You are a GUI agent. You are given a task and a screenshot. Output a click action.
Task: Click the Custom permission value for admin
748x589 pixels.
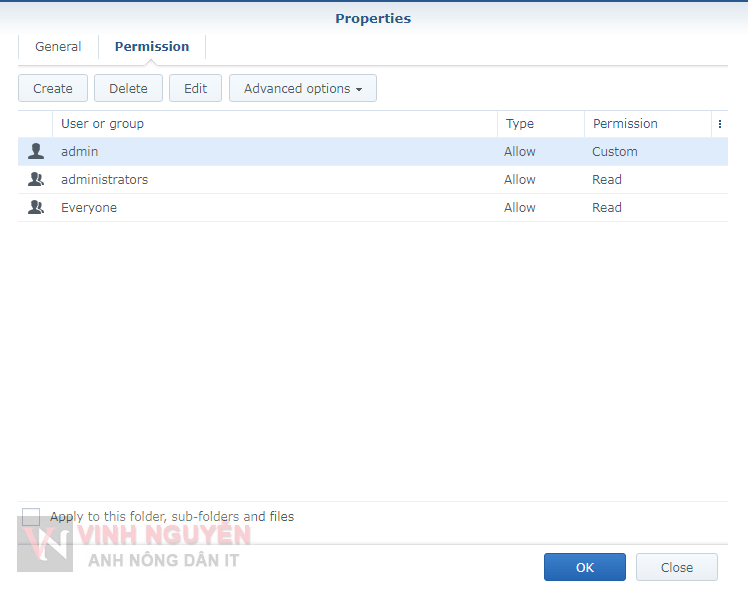tap(615, 152)
